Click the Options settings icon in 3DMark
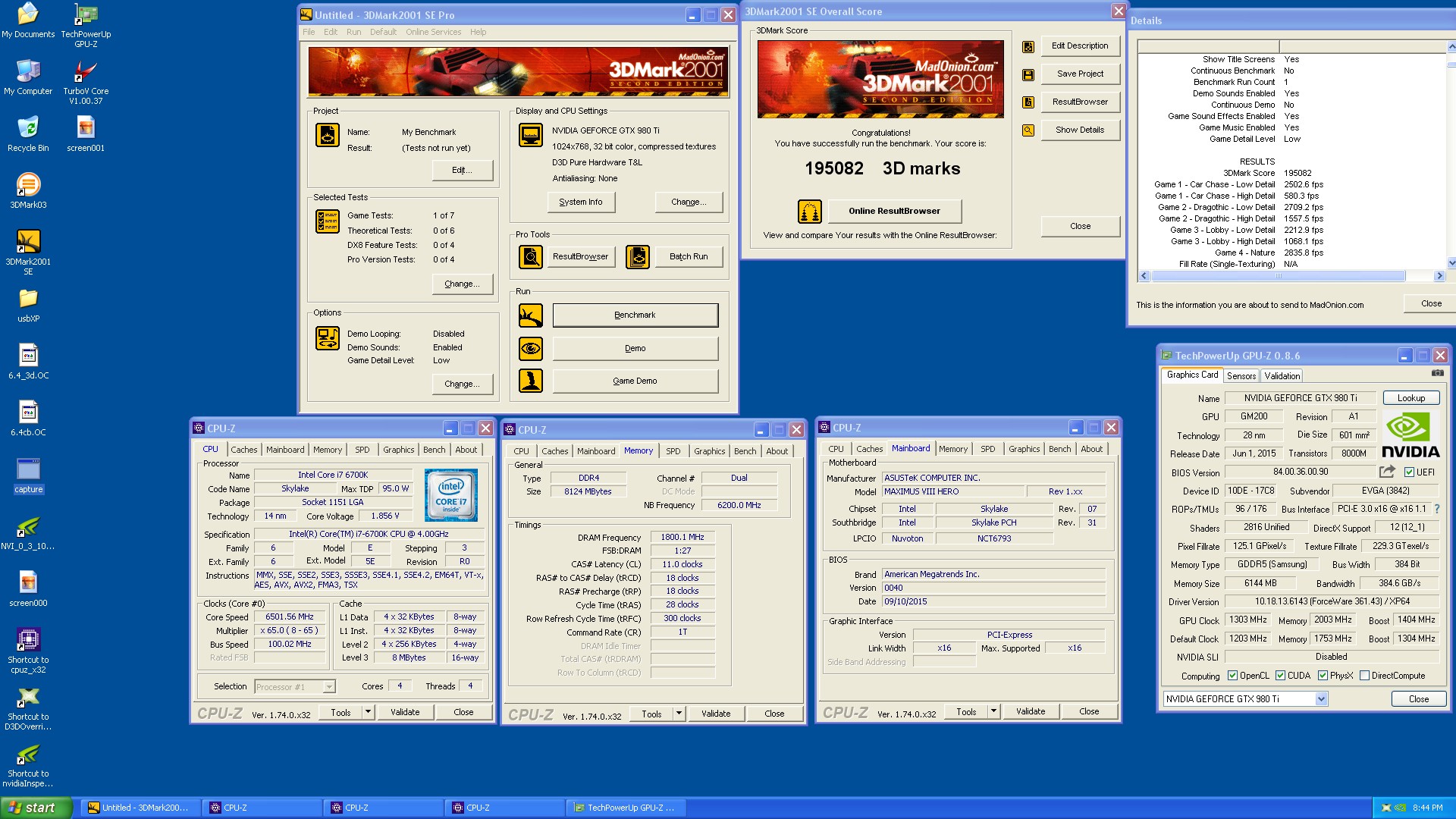This screenshot has height=819, width=1456. (x=328, y=338)
